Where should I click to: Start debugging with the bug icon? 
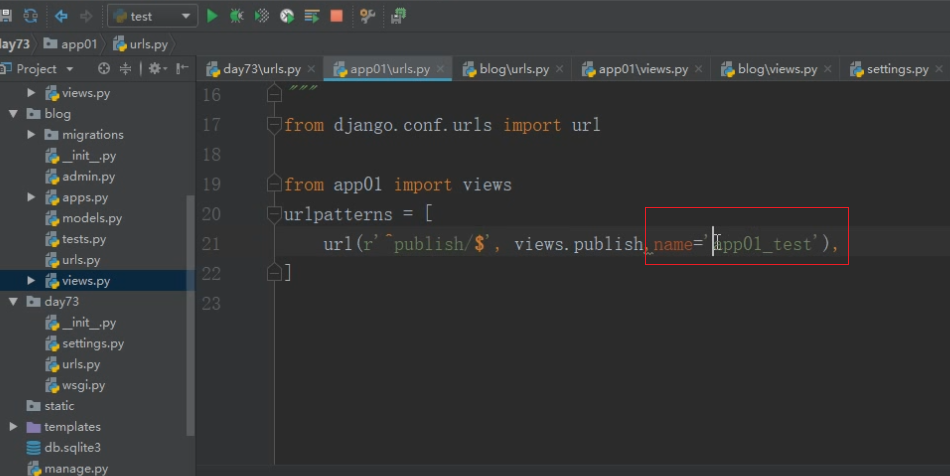[x=237, y=16]
